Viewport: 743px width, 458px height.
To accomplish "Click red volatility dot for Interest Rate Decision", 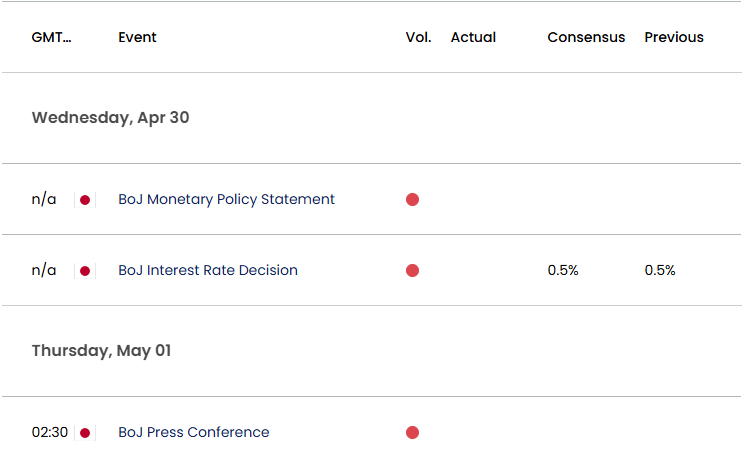I will [412, 270].
